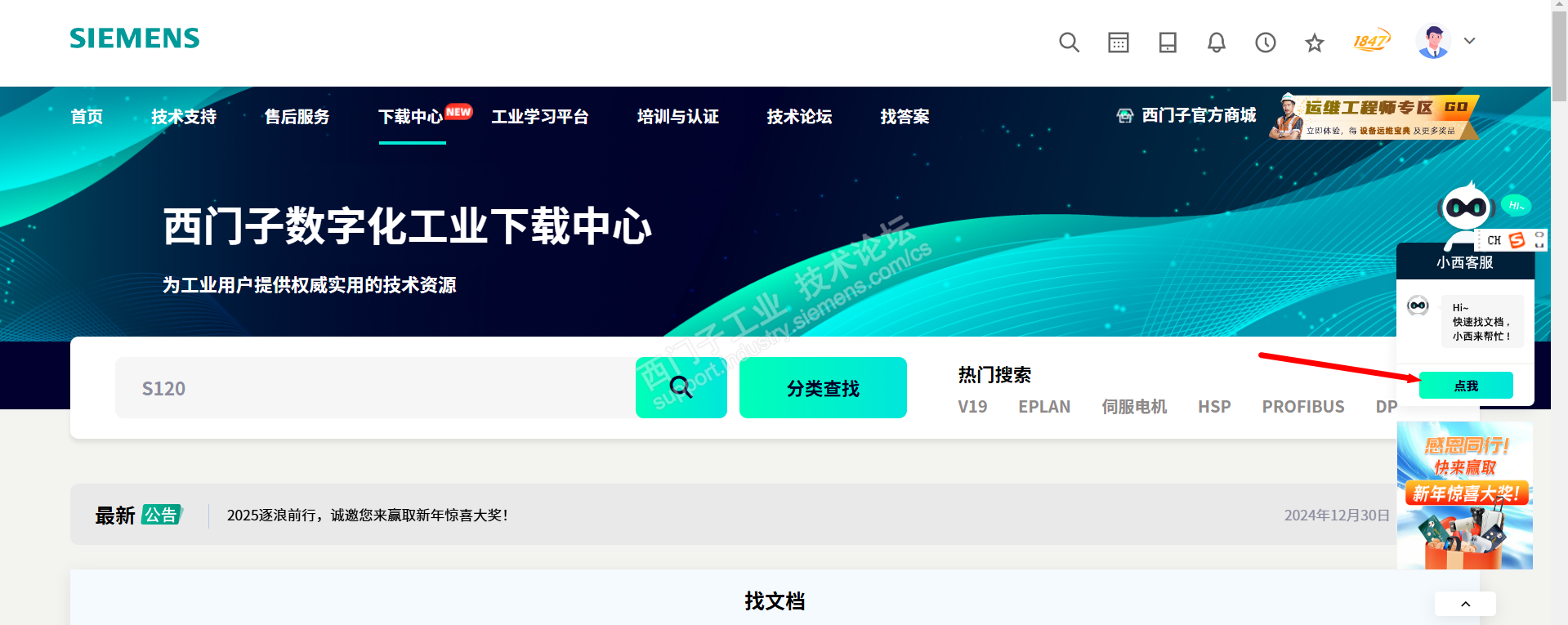Viewport: 1568px width, 625px height.
Task: Open the 技术论坛 menu item
Action: pyautogui.click(x=799, y=117)
